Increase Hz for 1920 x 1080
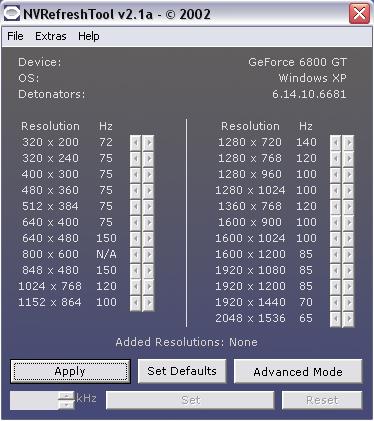This screenshot has height=421, width=374. (348, 271)
